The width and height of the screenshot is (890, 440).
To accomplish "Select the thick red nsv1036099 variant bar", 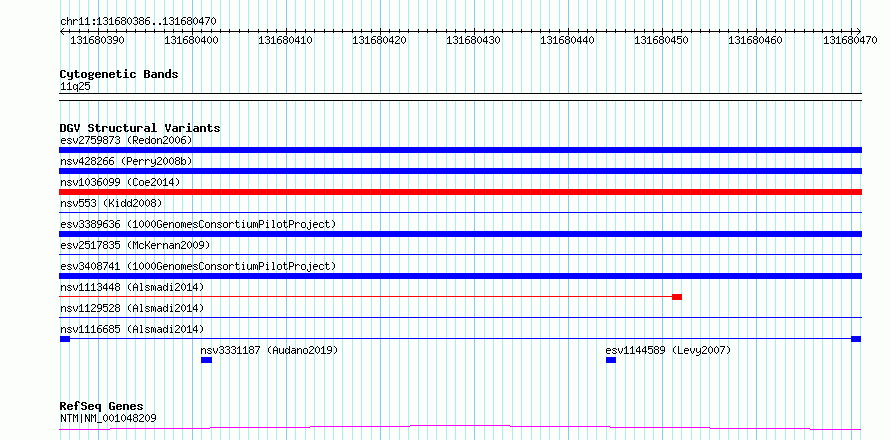I will (460, 192).
